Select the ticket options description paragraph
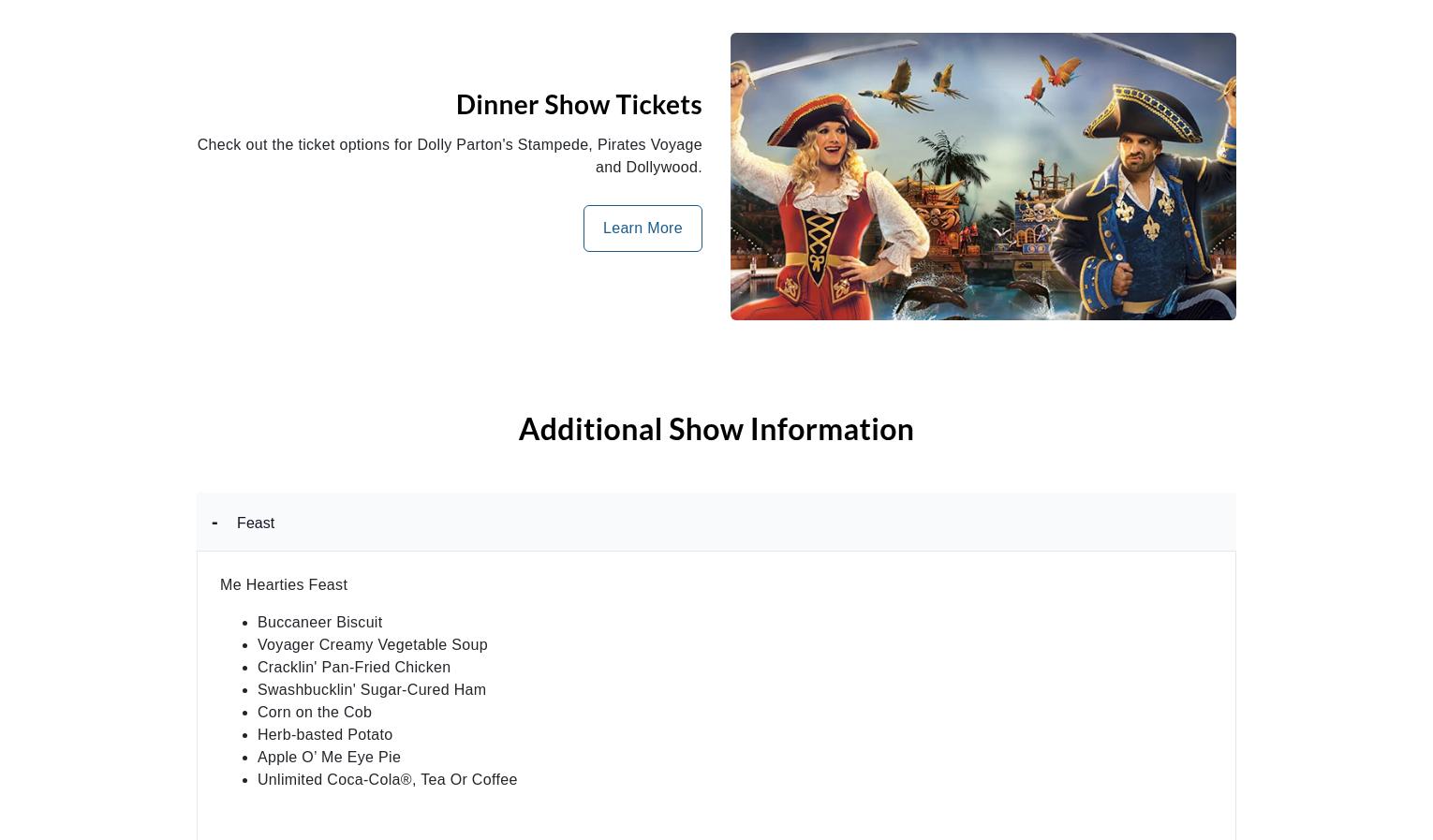Viewport: 1433px width, 840px height. (450, 155)
